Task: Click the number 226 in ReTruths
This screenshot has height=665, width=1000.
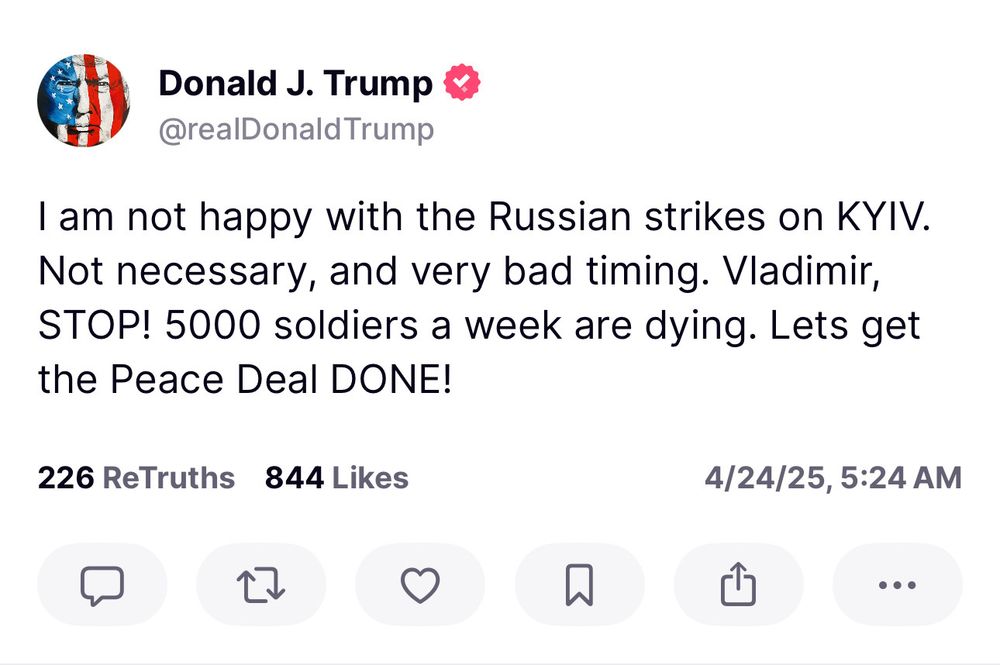Action: pyautogui.click(x=66, y=478)
